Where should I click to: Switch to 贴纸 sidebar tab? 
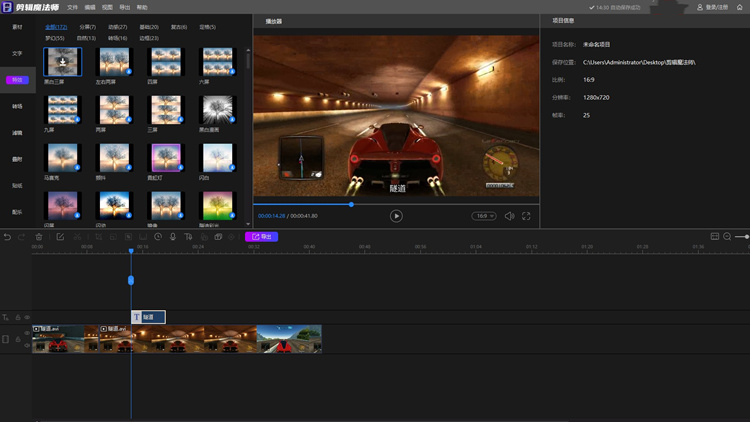pos(17,186)
